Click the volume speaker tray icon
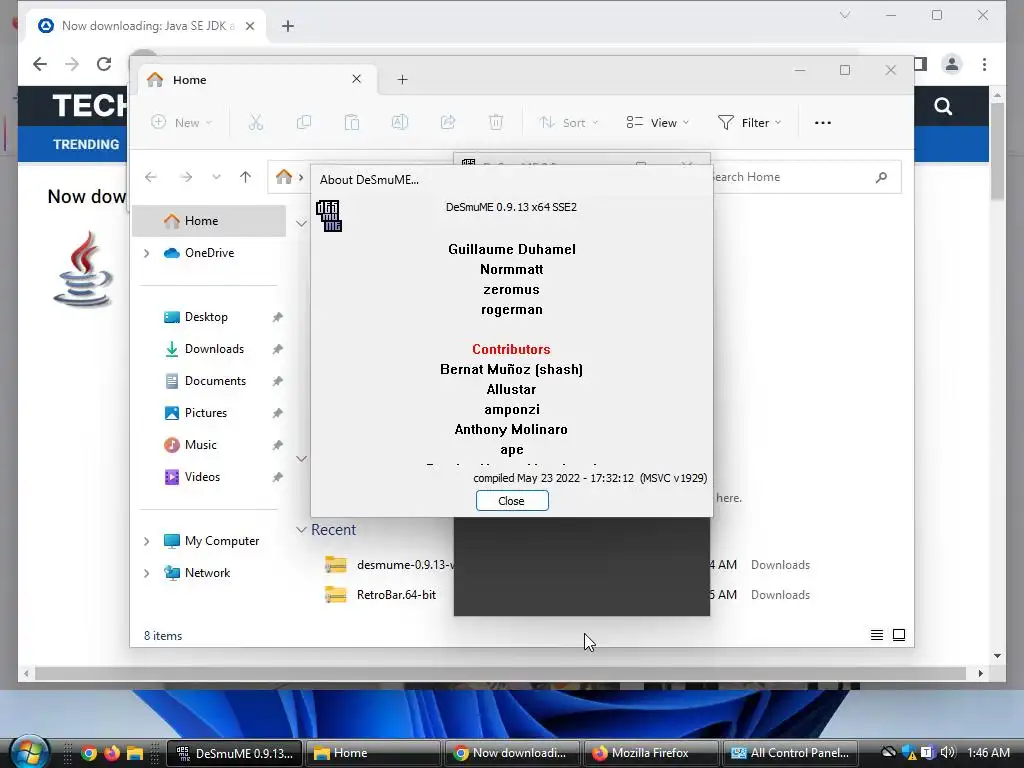Image resolution: width=1024 pixels, height=768 pixels. [x=947, y=752]
